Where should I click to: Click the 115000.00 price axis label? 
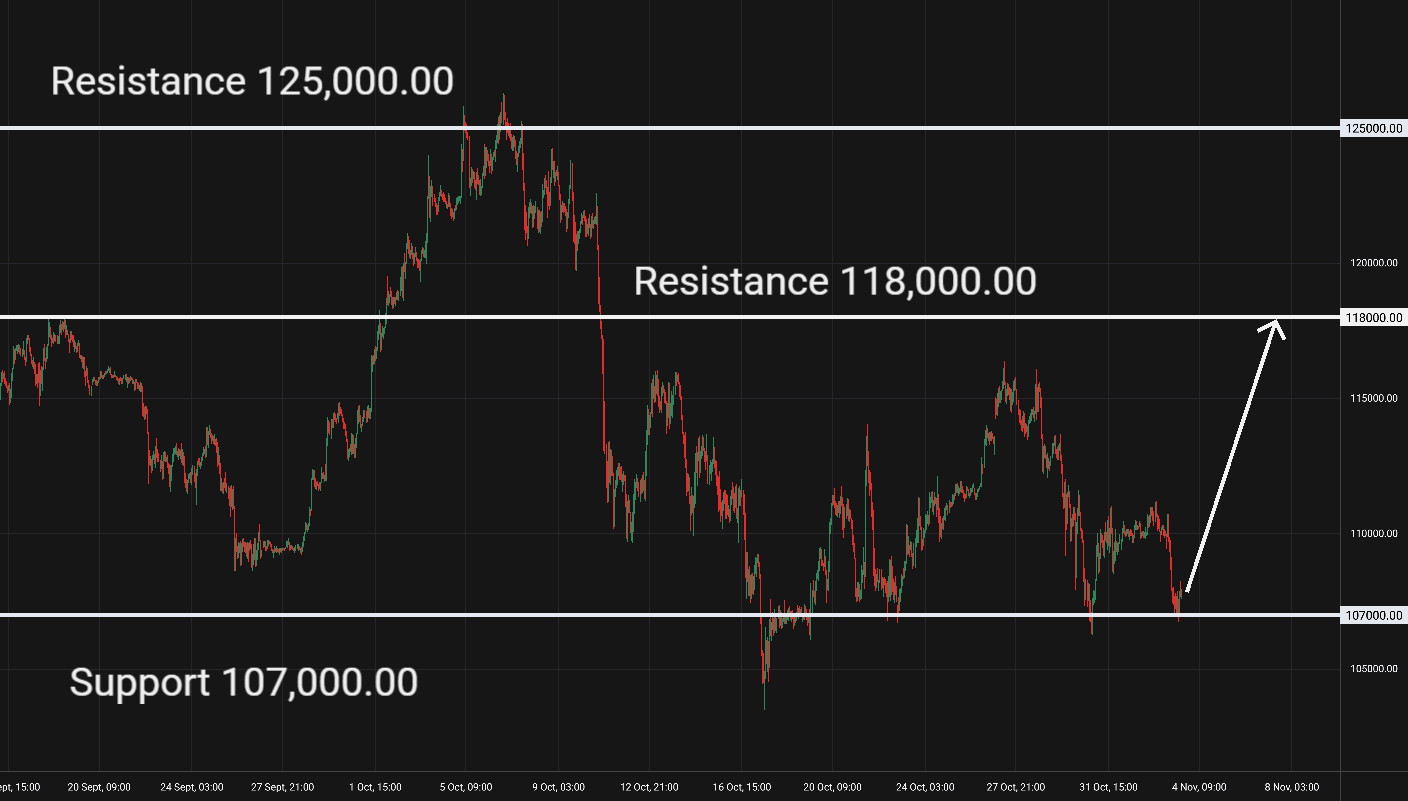[1371, 399]
